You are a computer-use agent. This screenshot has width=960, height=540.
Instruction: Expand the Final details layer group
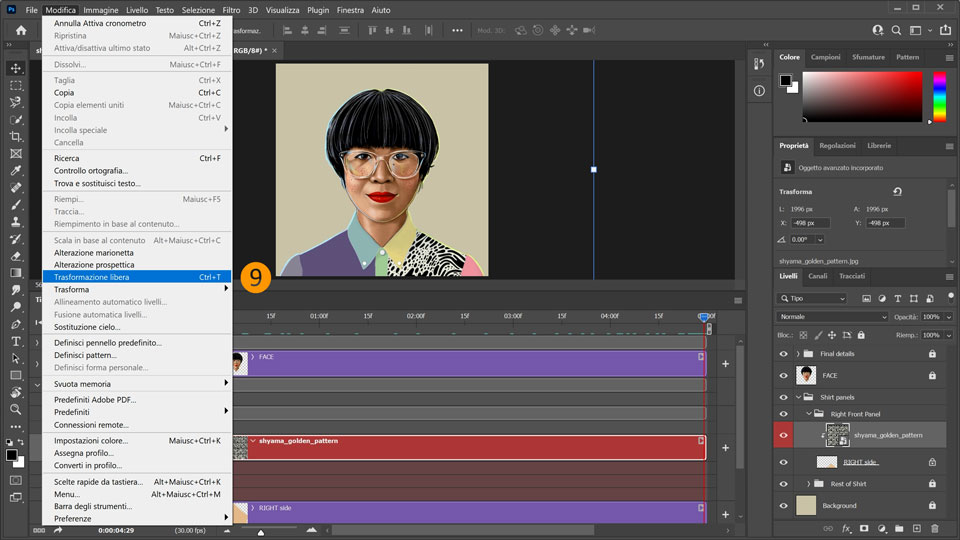point(798,353)
